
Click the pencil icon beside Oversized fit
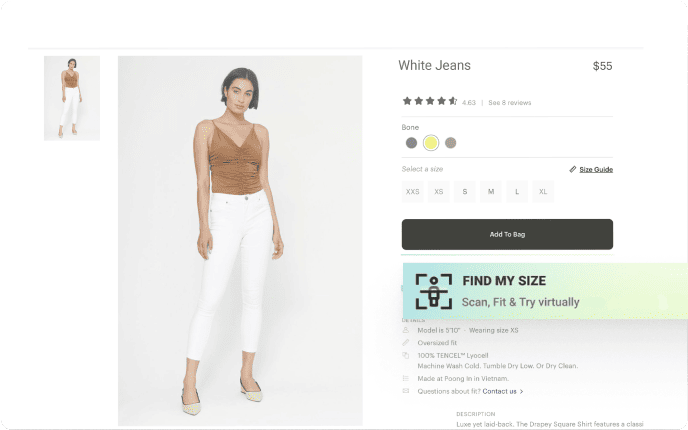coord(405,342)
